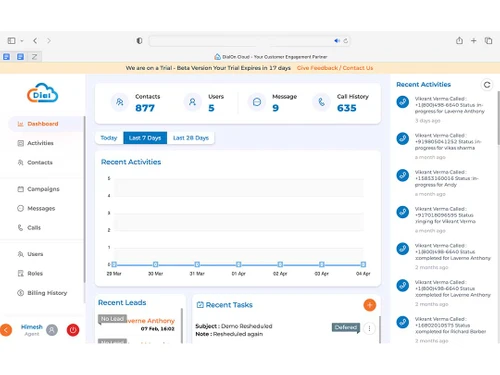Click the Deferred status tag

click(346, 328)
